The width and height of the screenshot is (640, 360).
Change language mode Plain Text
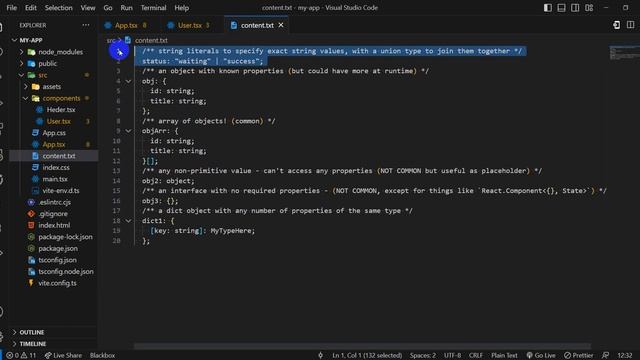coord(504,355)
